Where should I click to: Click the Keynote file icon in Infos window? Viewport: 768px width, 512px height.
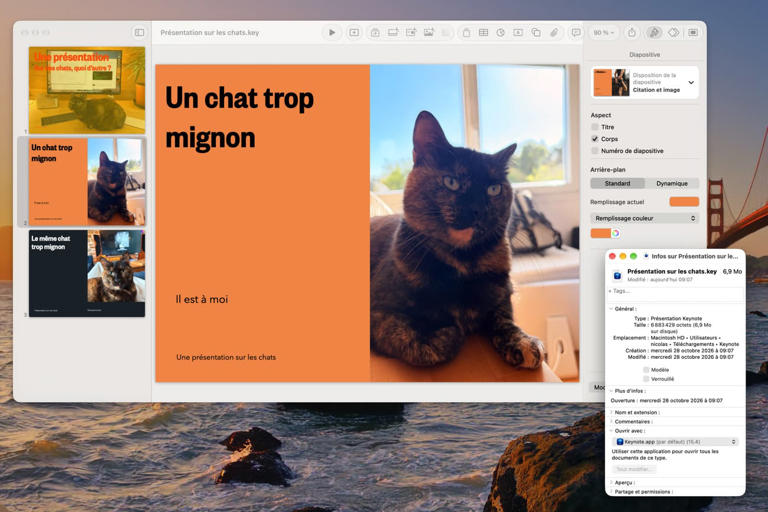tap(618, 276)
